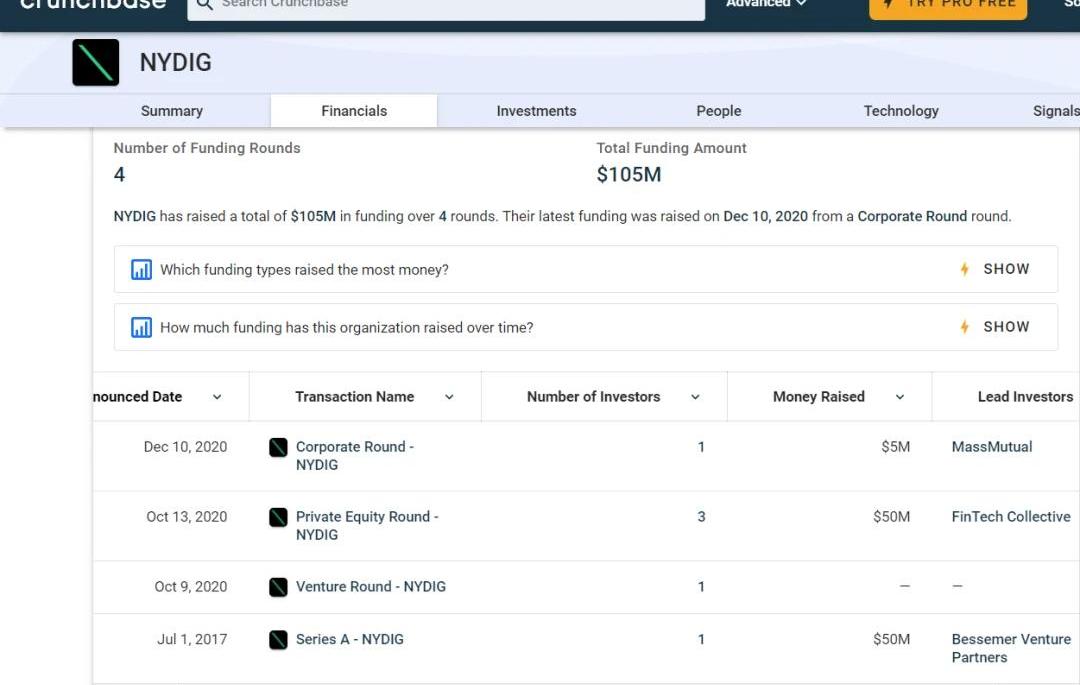
Task: Open the Number of Investors column chevron
Action: (x=695, y=397)
